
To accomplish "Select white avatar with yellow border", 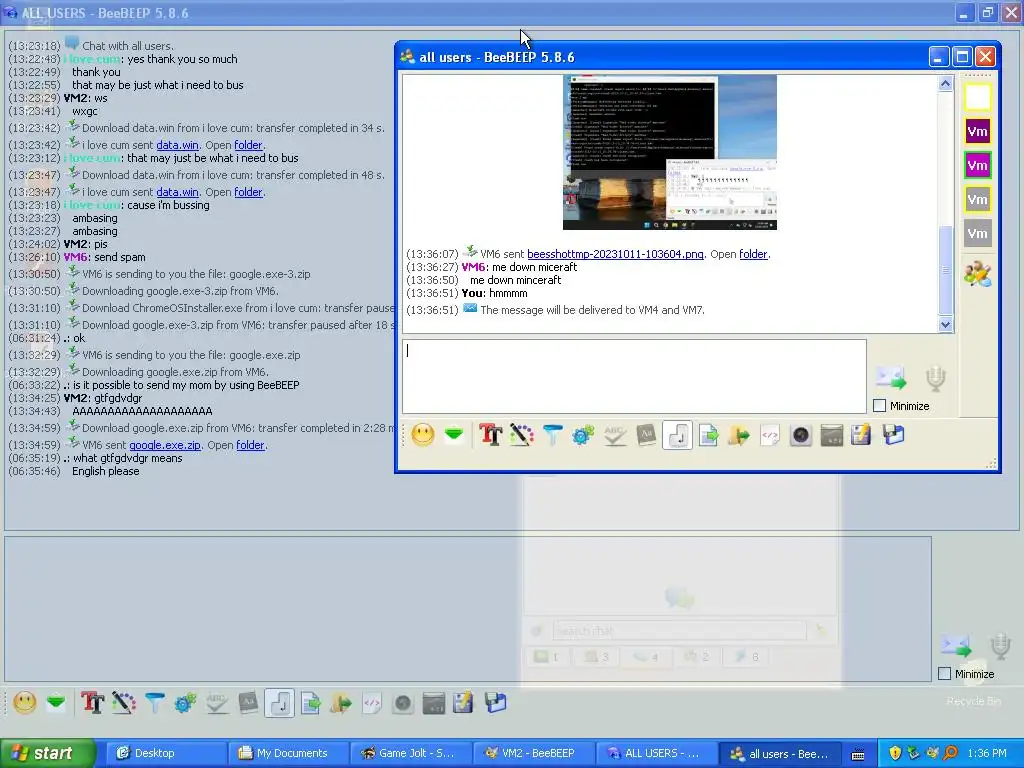I will pos(978,98).
